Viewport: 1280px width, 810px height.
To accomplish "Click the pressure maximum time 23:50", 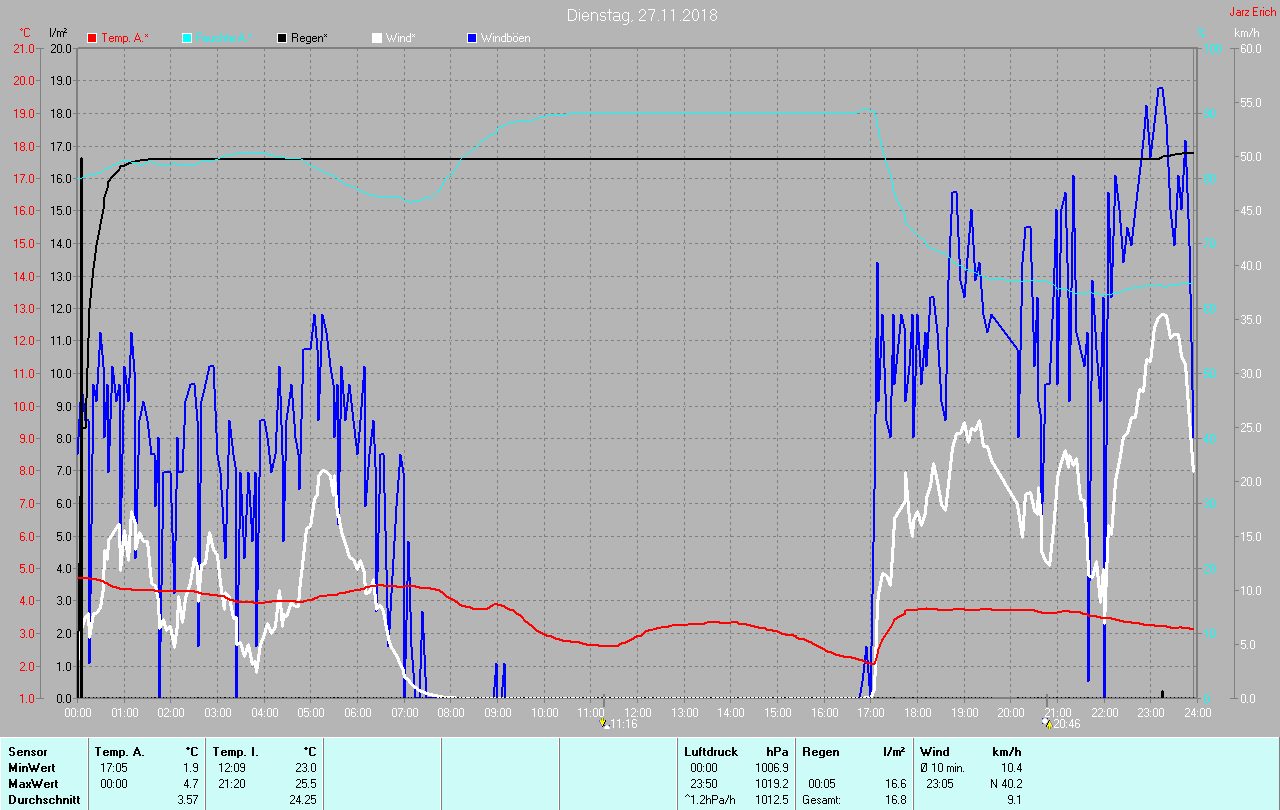I will (704, 784).
